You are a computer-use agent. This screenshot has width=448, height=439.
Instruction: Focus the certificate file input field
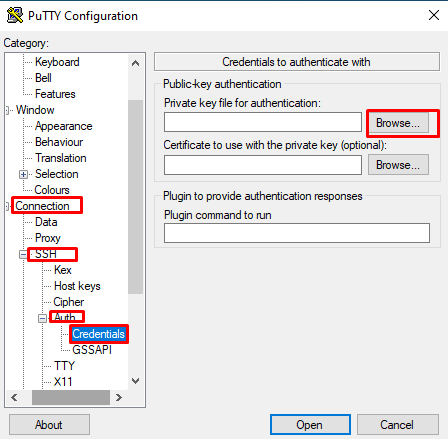click(x=263, y=165)
